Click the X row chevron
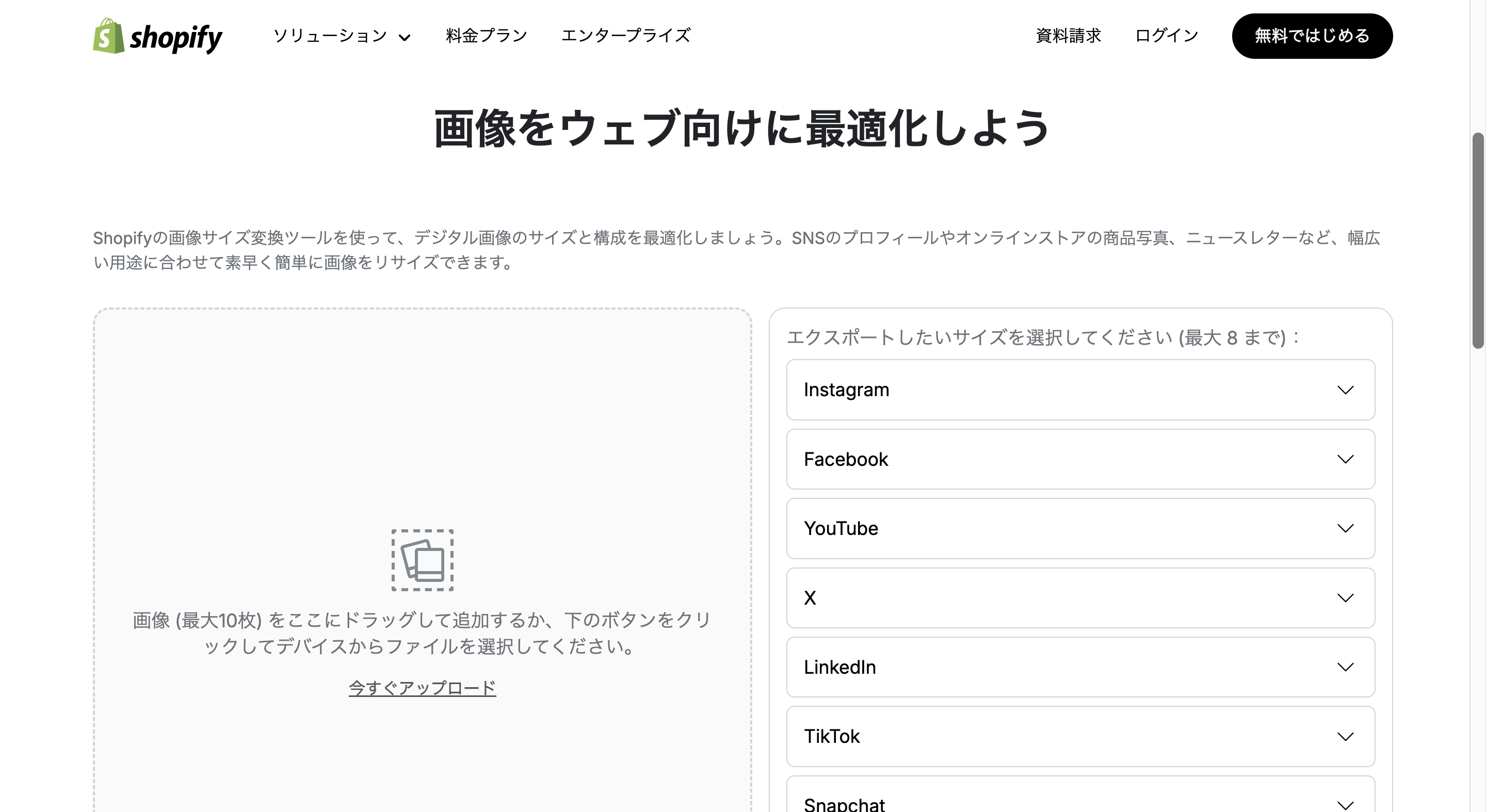This screenshot has height=812, width=1486. [1345, 598]
